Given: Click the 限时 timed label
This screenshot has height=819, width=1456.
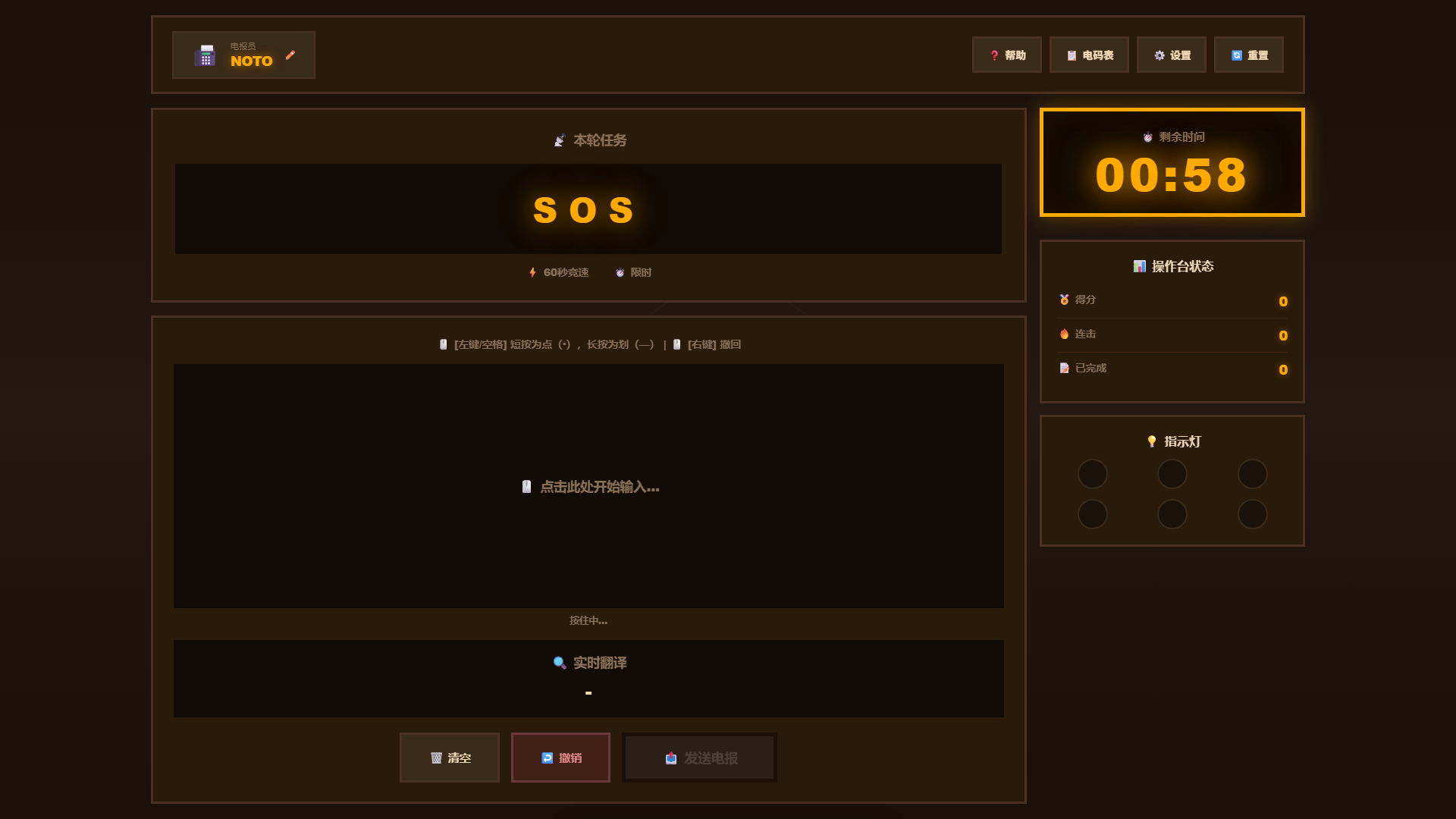Looking at the screenshot, I should pyautogui.click(x=641, y=272).
